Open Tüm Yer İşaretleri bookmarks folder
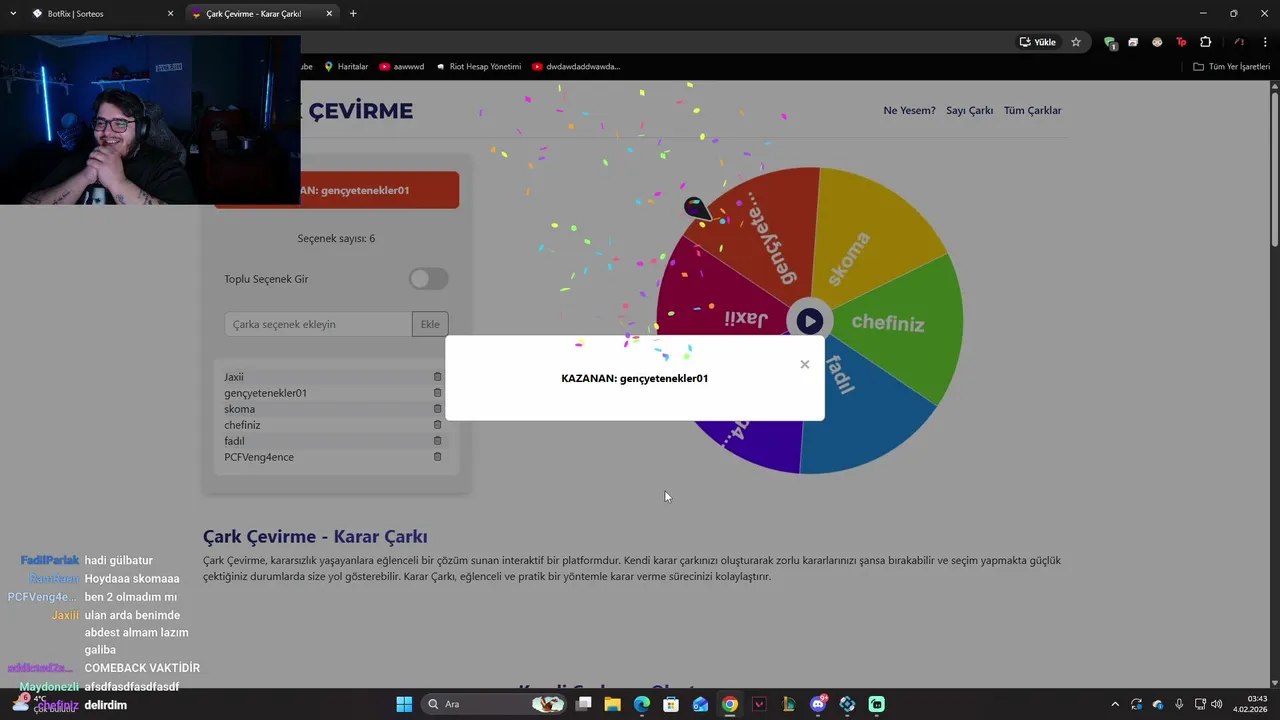The image size is (1280, 720). (x=1231, y=67)
